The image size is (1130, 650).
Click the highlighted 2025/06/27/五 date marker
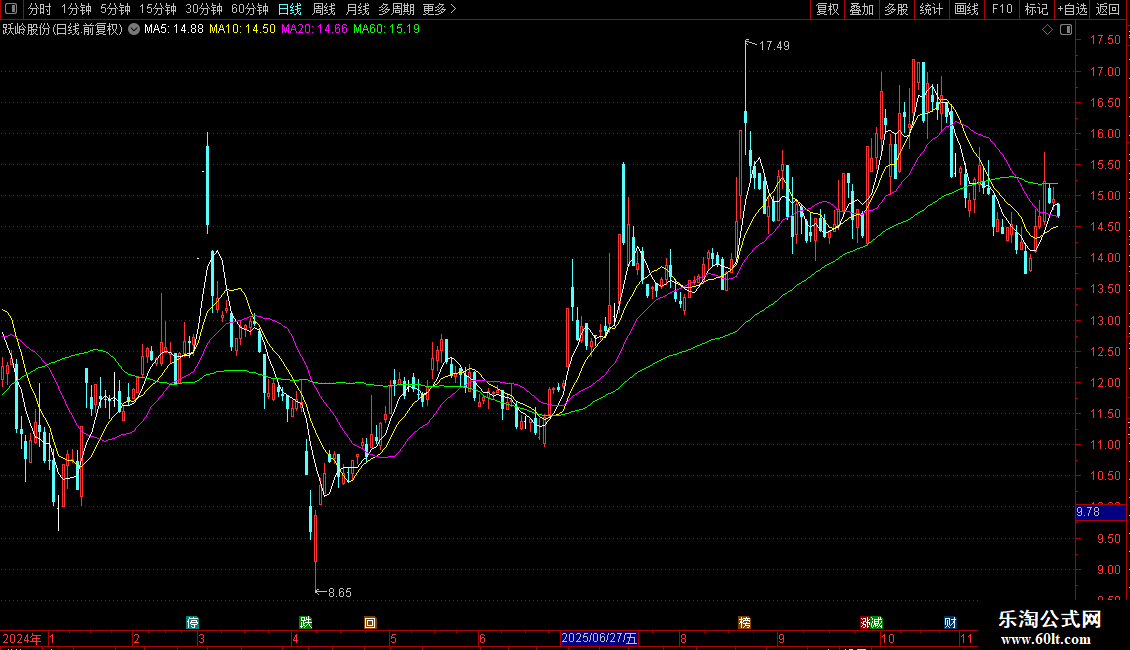pyautogui.click(x=599, y=638)
